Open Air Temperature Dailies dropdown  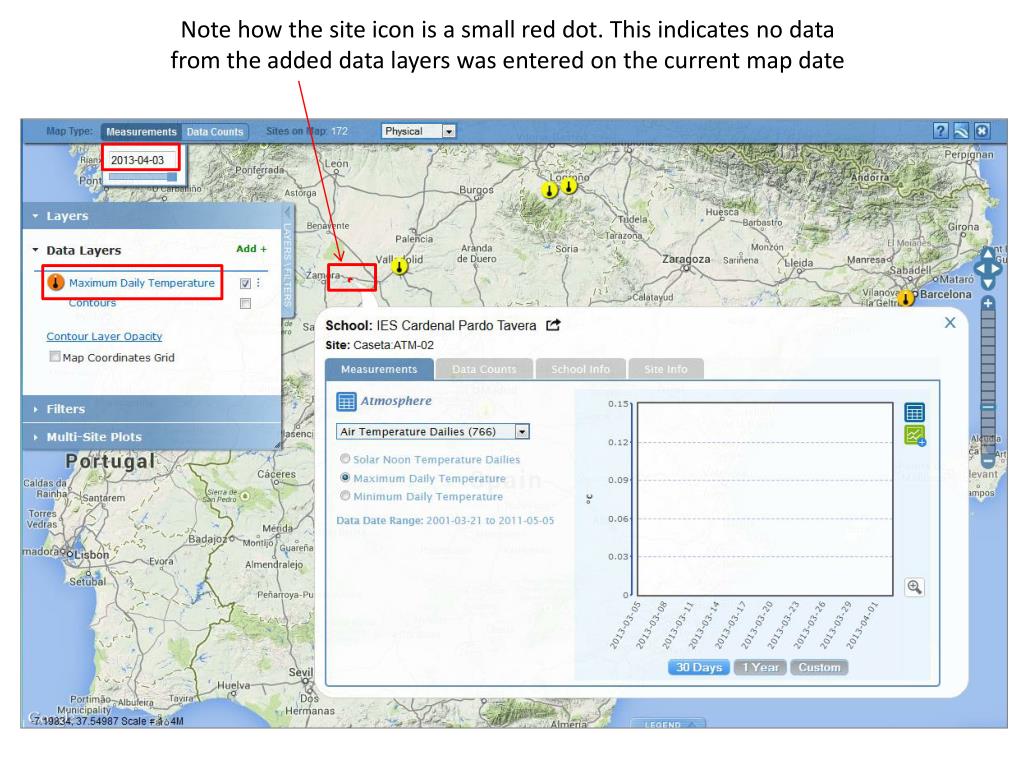click(432, 432)
